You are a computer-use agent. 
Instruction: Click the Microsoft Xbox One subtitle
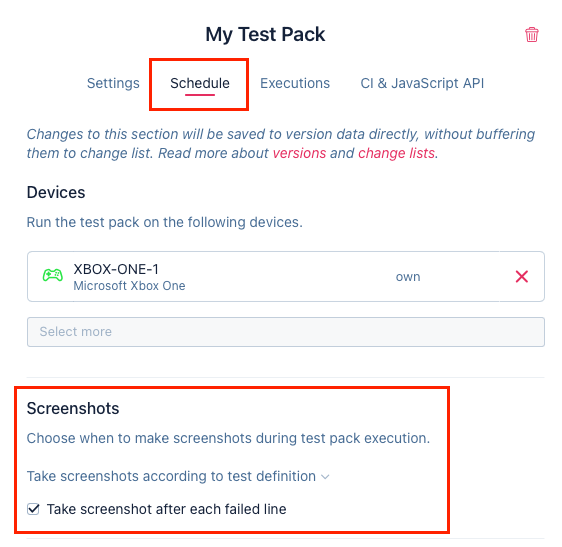tap(129, 286)
